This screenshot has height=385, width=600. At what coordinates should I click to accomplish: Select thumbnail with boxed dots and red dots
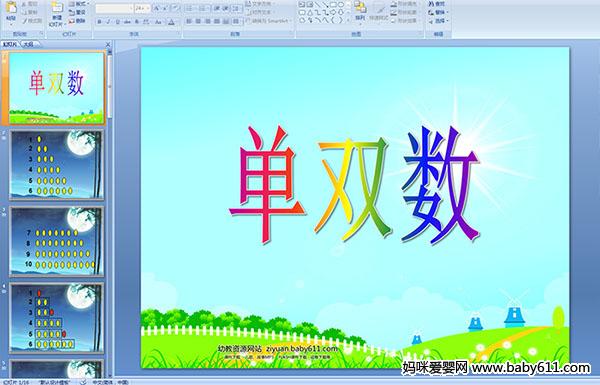(x=57, y=318)
